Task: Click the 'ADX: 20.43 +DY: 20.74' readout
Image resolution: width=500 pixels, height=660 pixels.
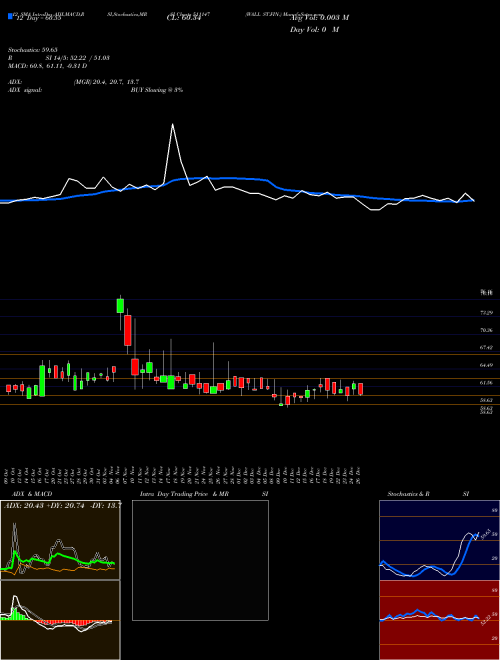Action: (45, 506)
